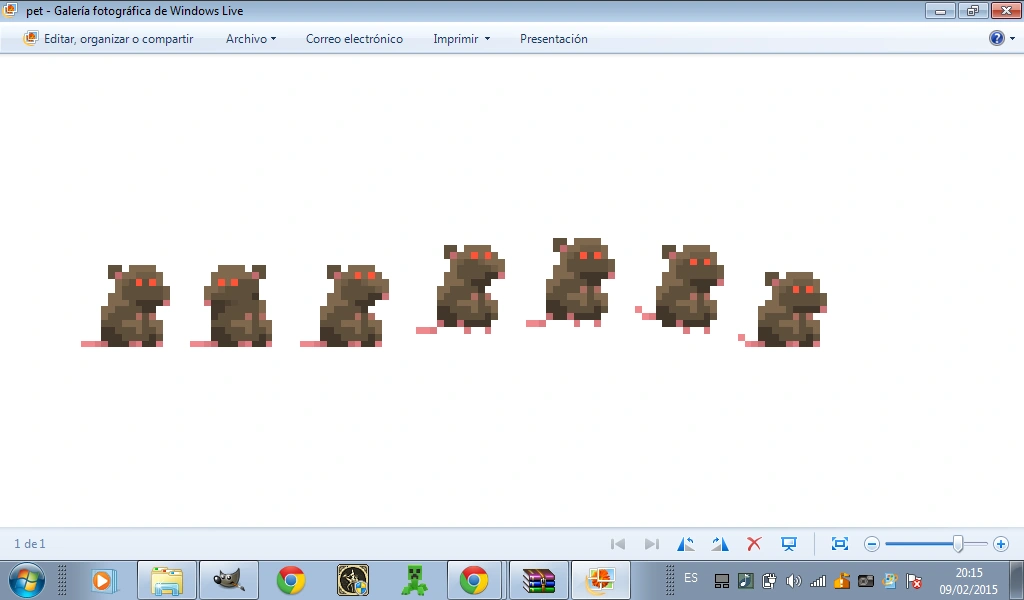
Task: Rotate the image counterclockwise
Action: tap(686, 544)
